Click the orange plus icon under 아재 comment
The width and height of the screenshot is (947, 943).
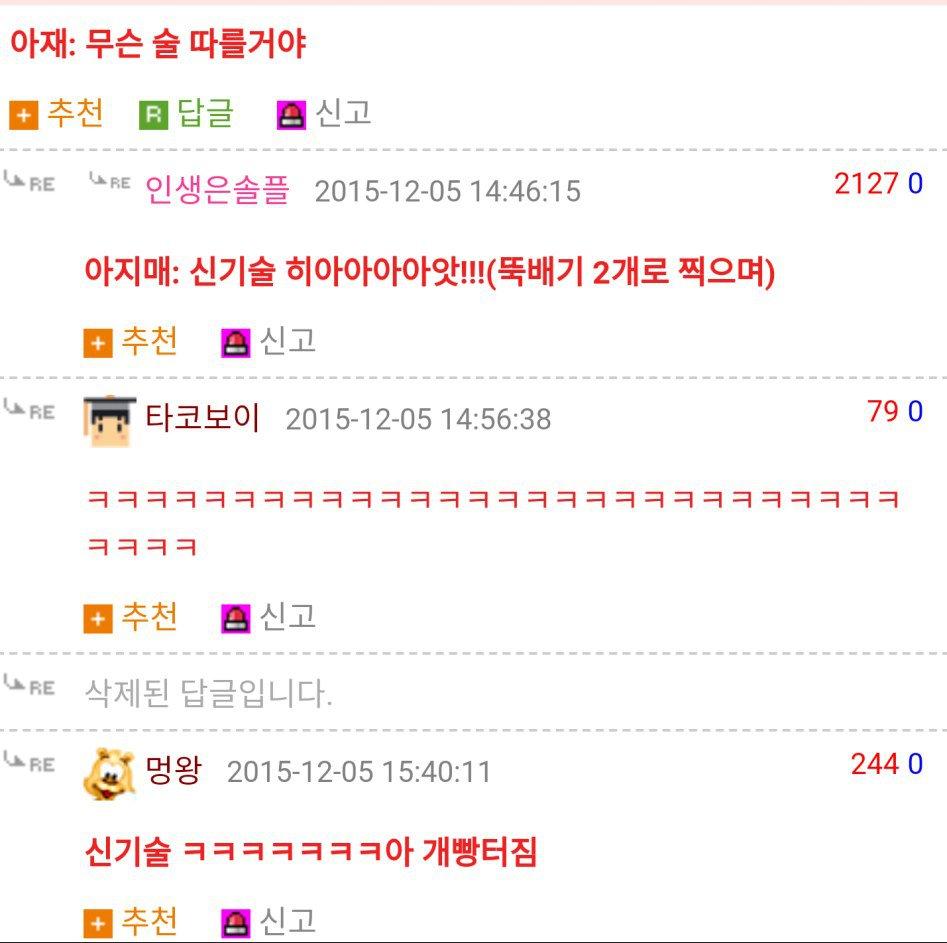tap(24, 115)
